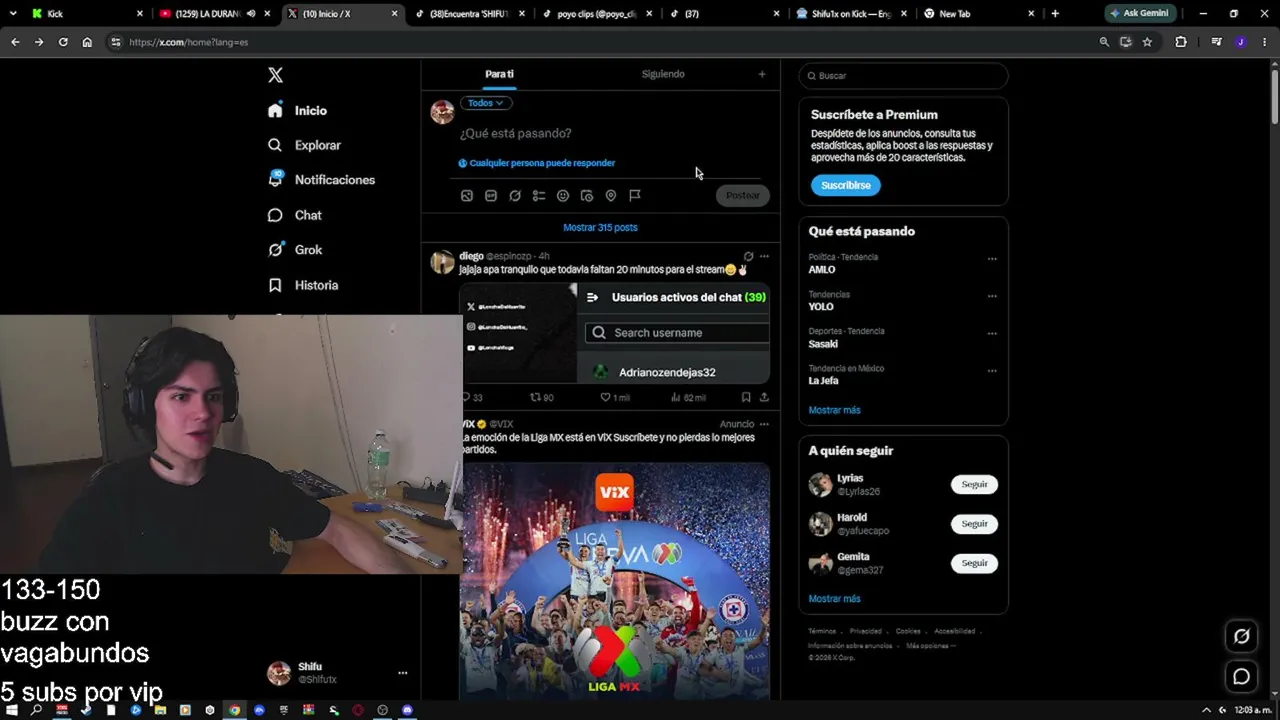This screenshot has height=720, width=1280.
Task: Open the floating chat messages button
Action: click(1241, 677)
